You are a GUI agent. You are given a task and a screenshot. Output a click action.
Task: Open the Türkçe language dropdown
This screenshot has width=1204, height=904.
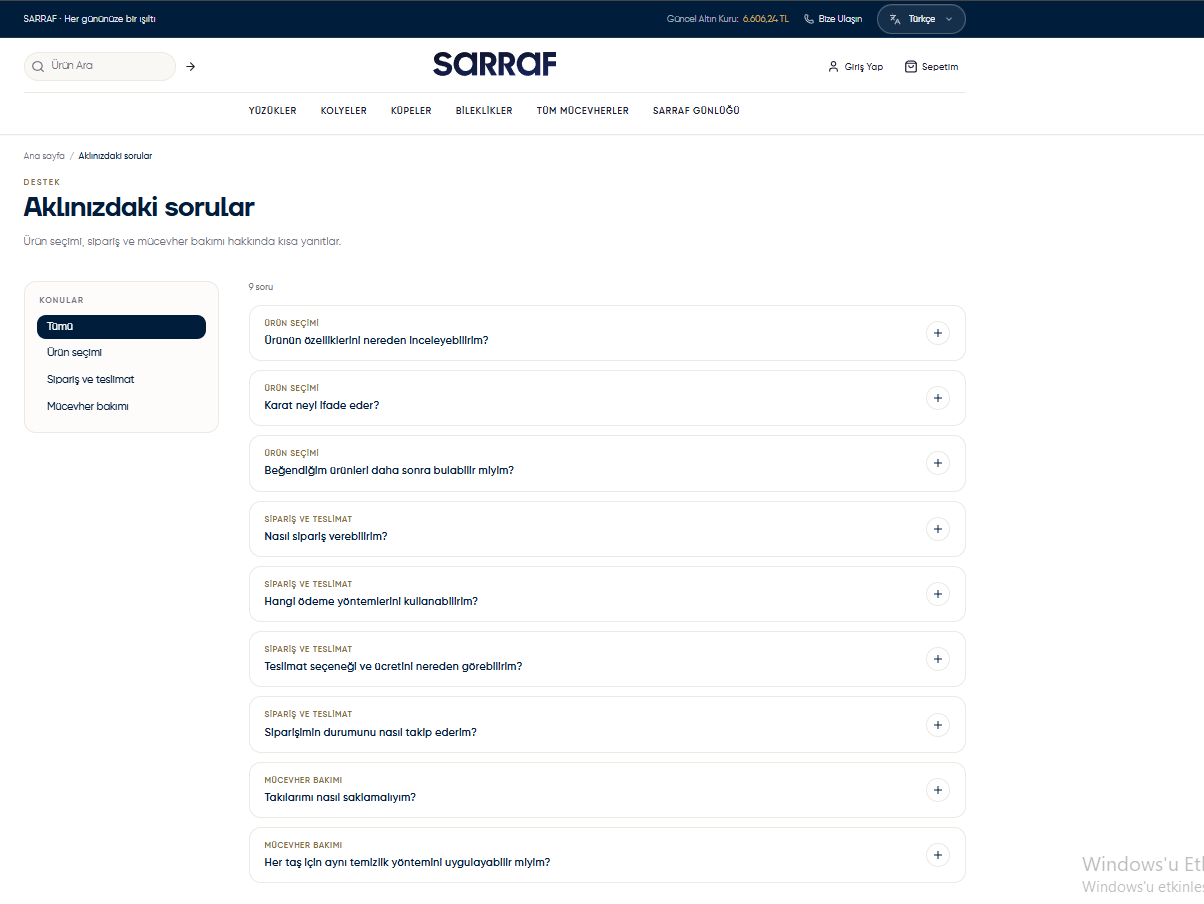[921, 19]
